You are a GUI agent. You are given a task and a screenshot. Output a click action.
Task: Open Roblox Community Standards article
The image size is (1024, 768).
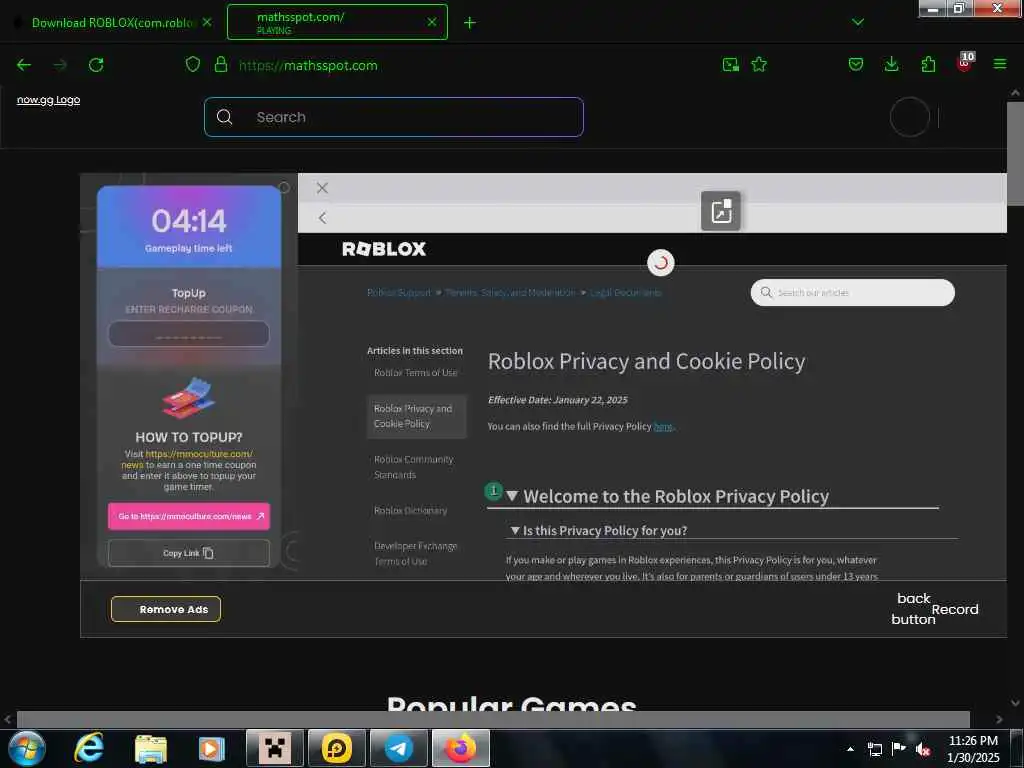pyautogui.click(x=413, y=467)
